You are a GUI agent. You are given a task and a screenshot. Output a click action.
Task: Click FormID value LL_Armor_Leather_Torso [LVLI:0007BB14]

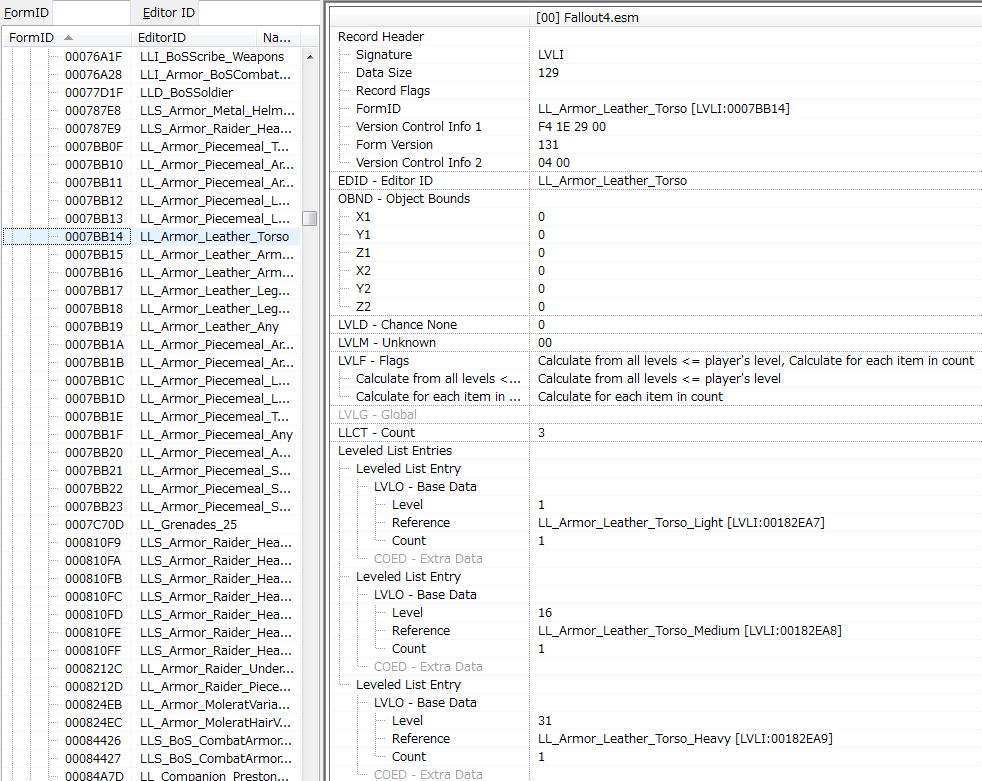pyautogui.click(x=663, y=109)
